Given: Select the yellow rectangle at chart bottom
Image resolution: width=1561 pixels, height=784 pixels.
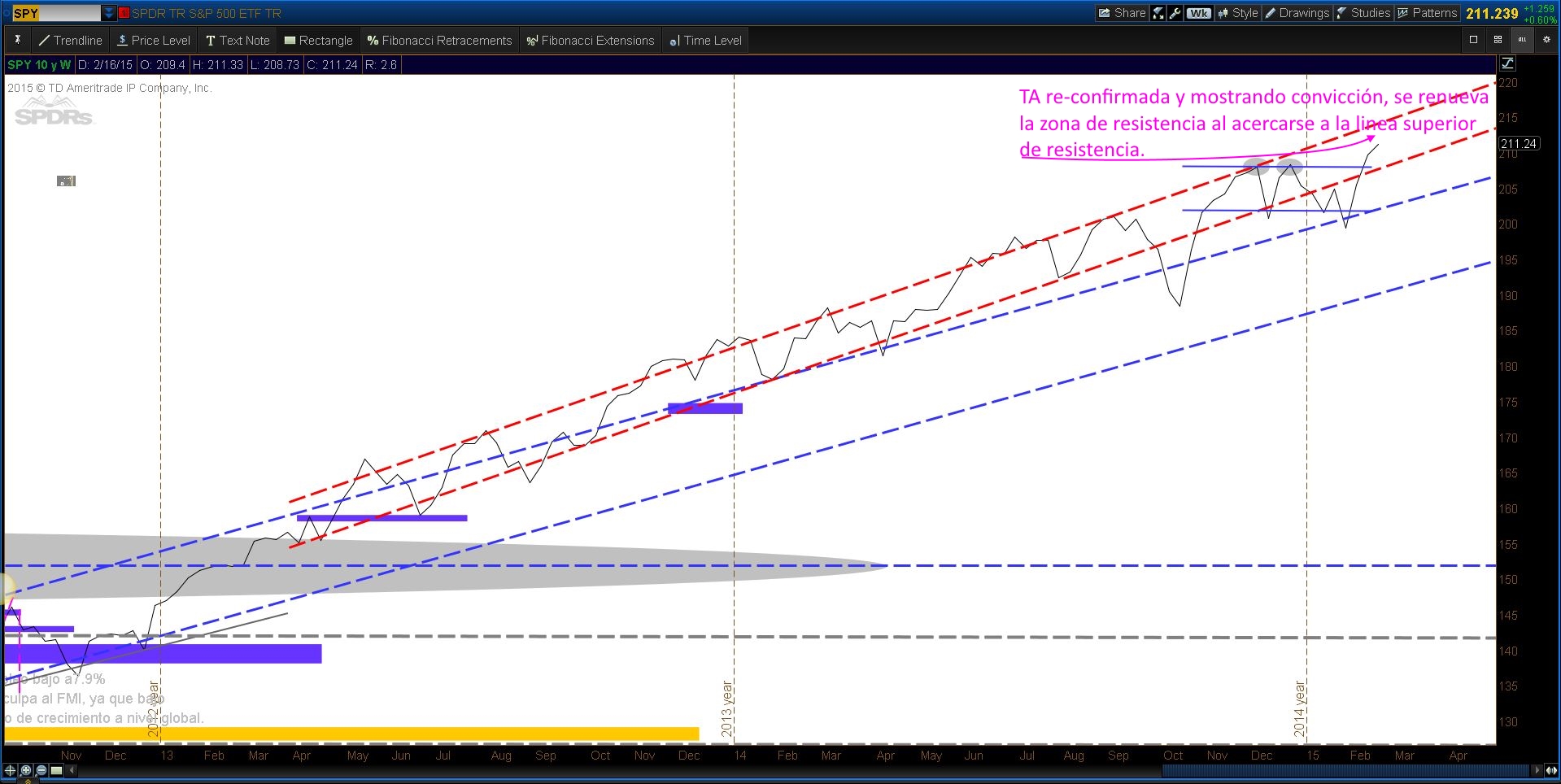Looking at the screenshot, I should [x=351, y=734].
